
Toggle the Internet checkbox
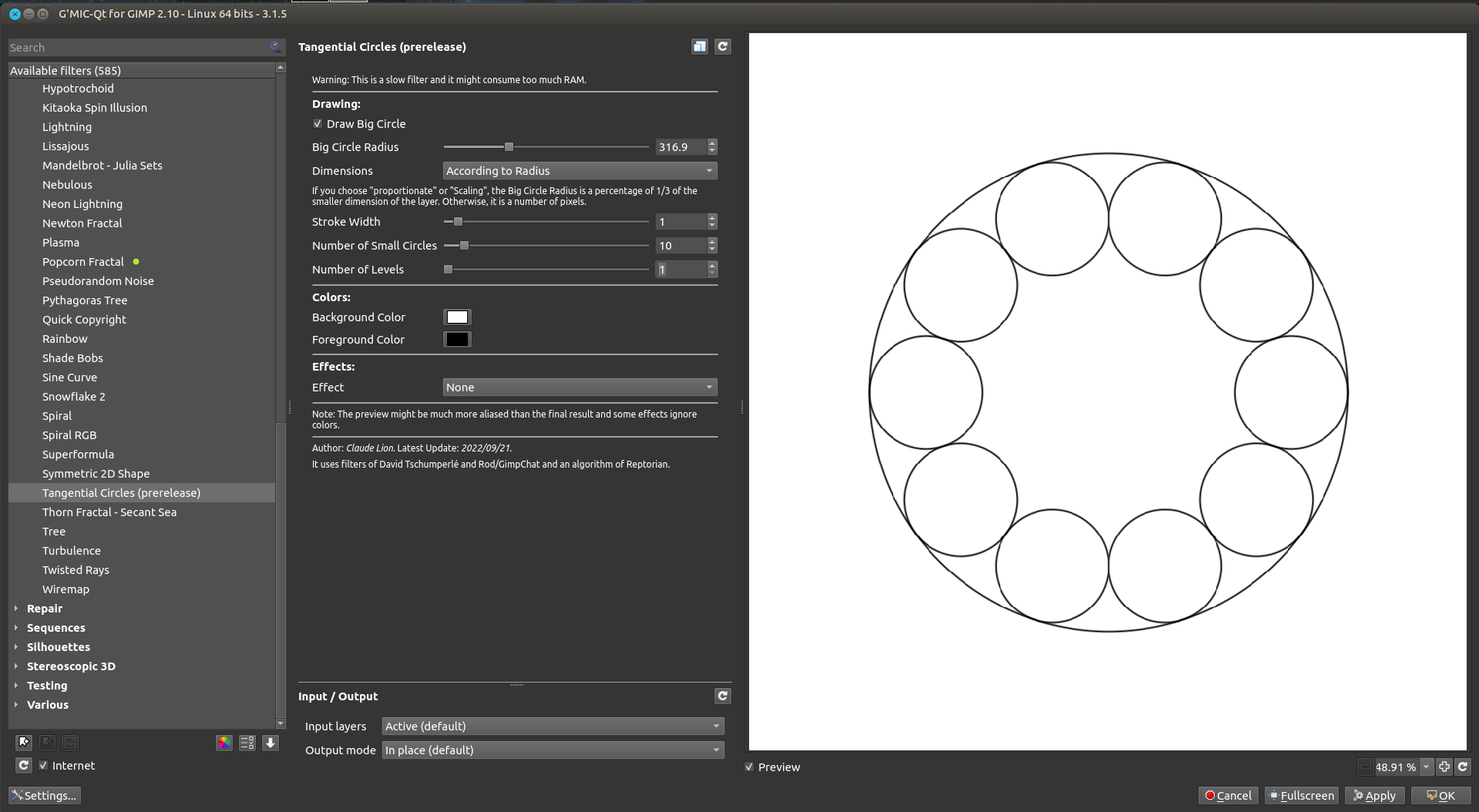coord(44,765)
